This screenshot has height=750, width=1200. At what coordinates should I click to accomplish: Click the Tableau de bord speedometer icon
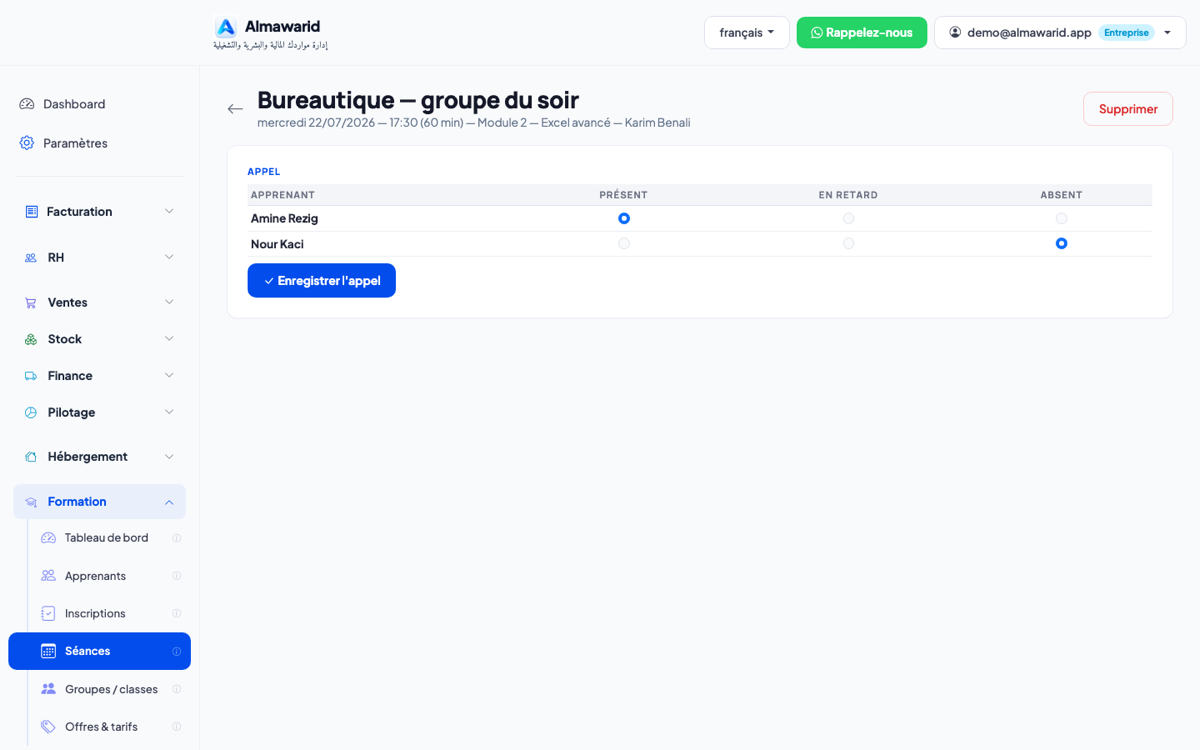(49, 538)
